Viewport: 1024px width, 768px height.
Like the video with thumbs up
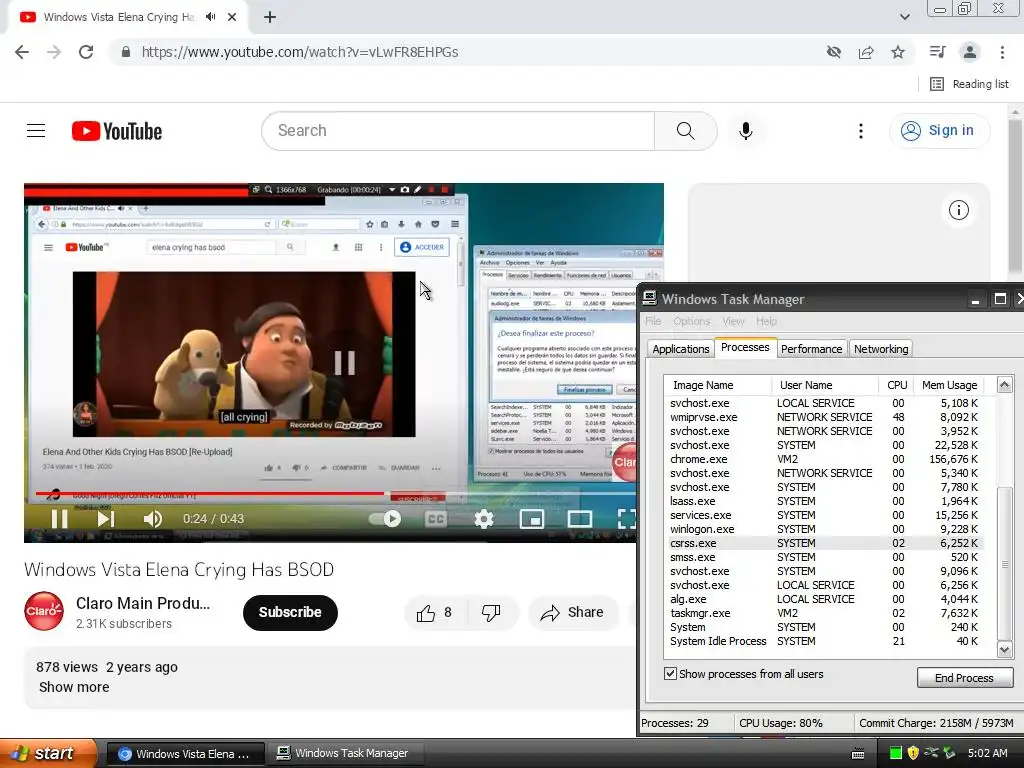pos(434,613)
